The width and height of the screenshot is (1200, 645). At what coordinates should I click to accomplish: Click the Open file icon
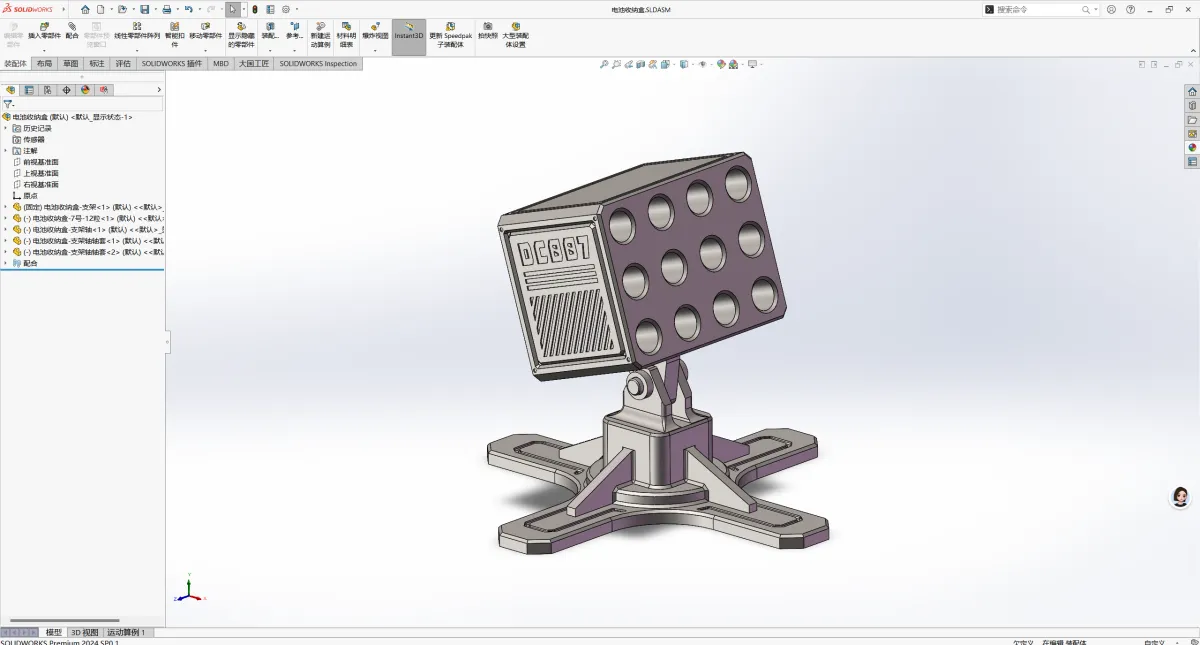(122, 9)
